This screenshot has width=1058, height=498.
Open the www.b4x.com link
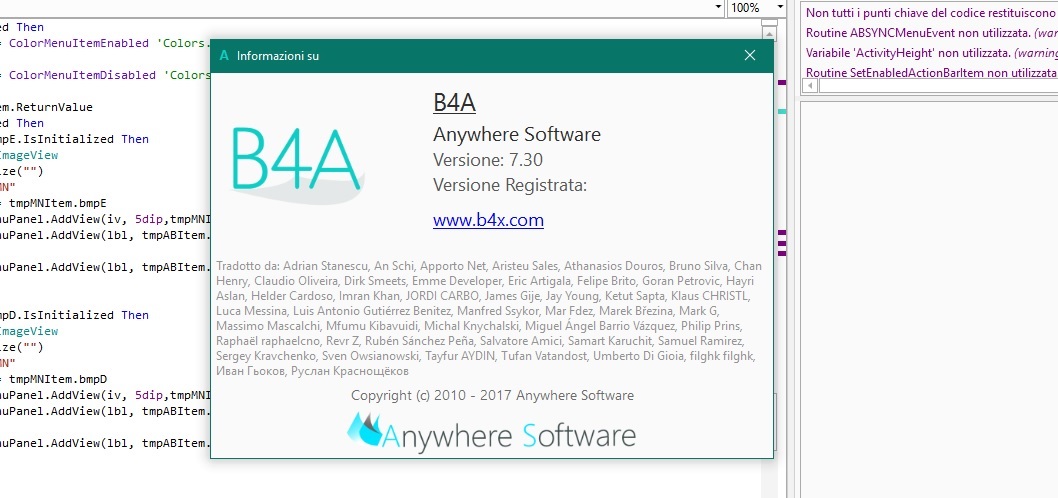(489, 221)
